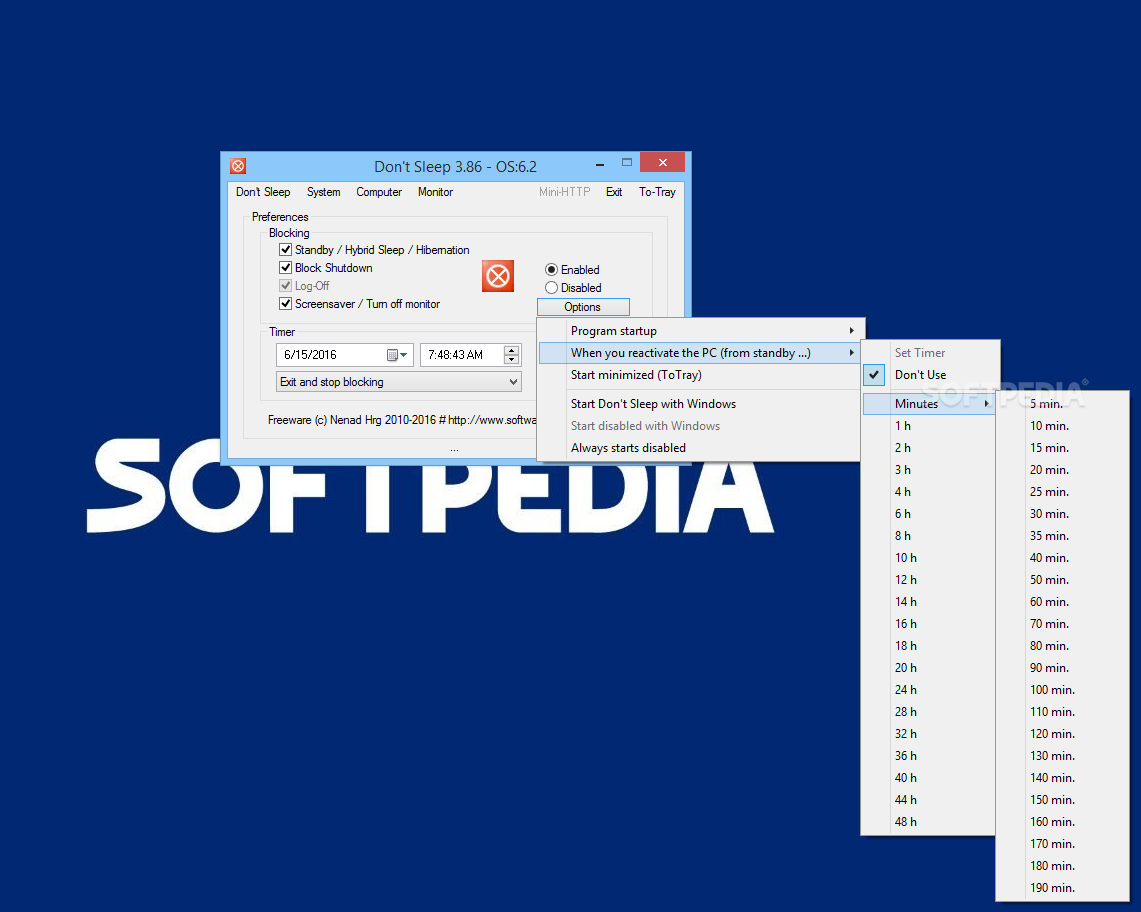
Task: Select 4 h from hours list
Action: tap(929, 492)
